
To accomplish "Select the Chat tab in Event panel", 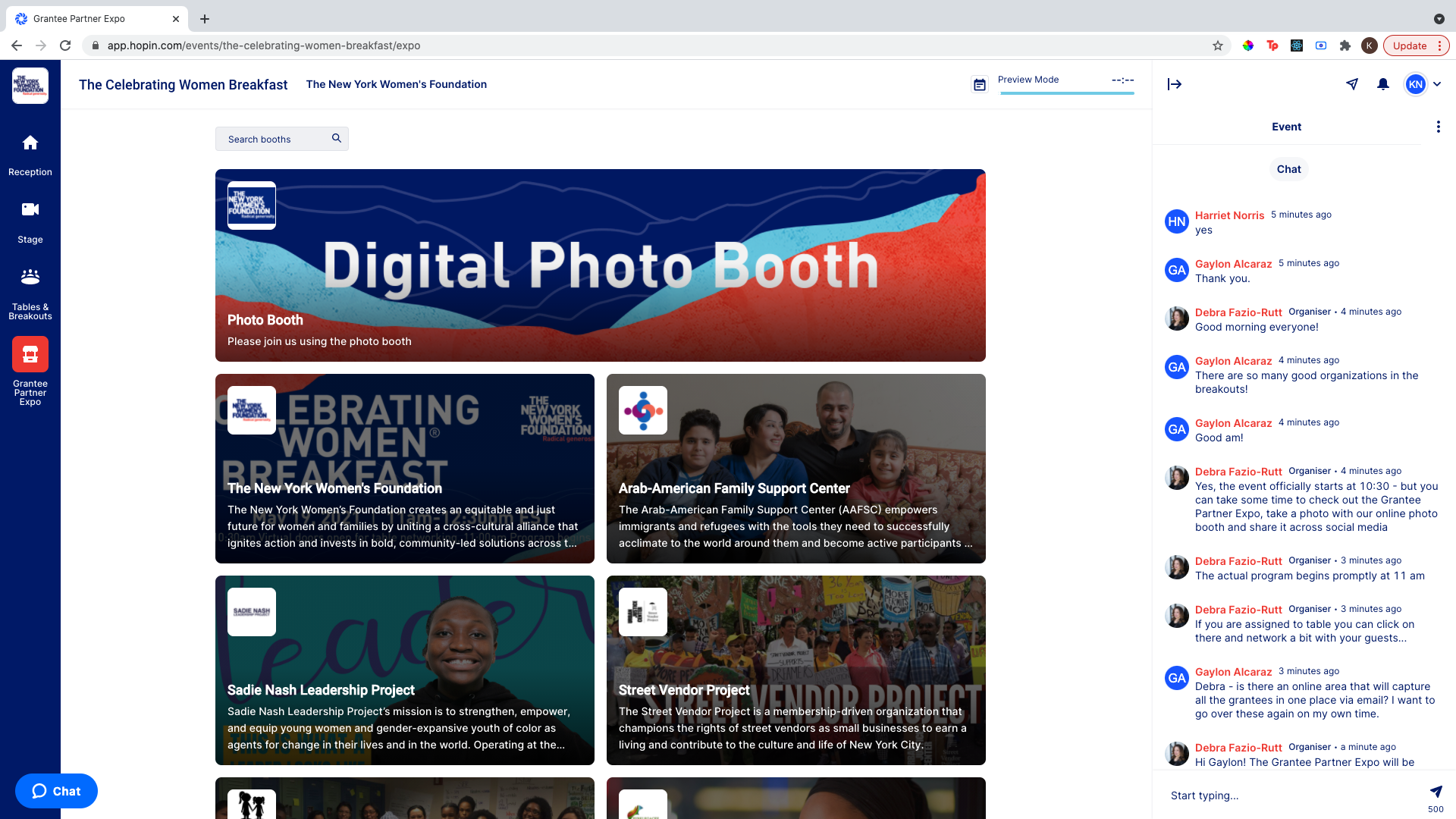I will [x=1288, y=169].
